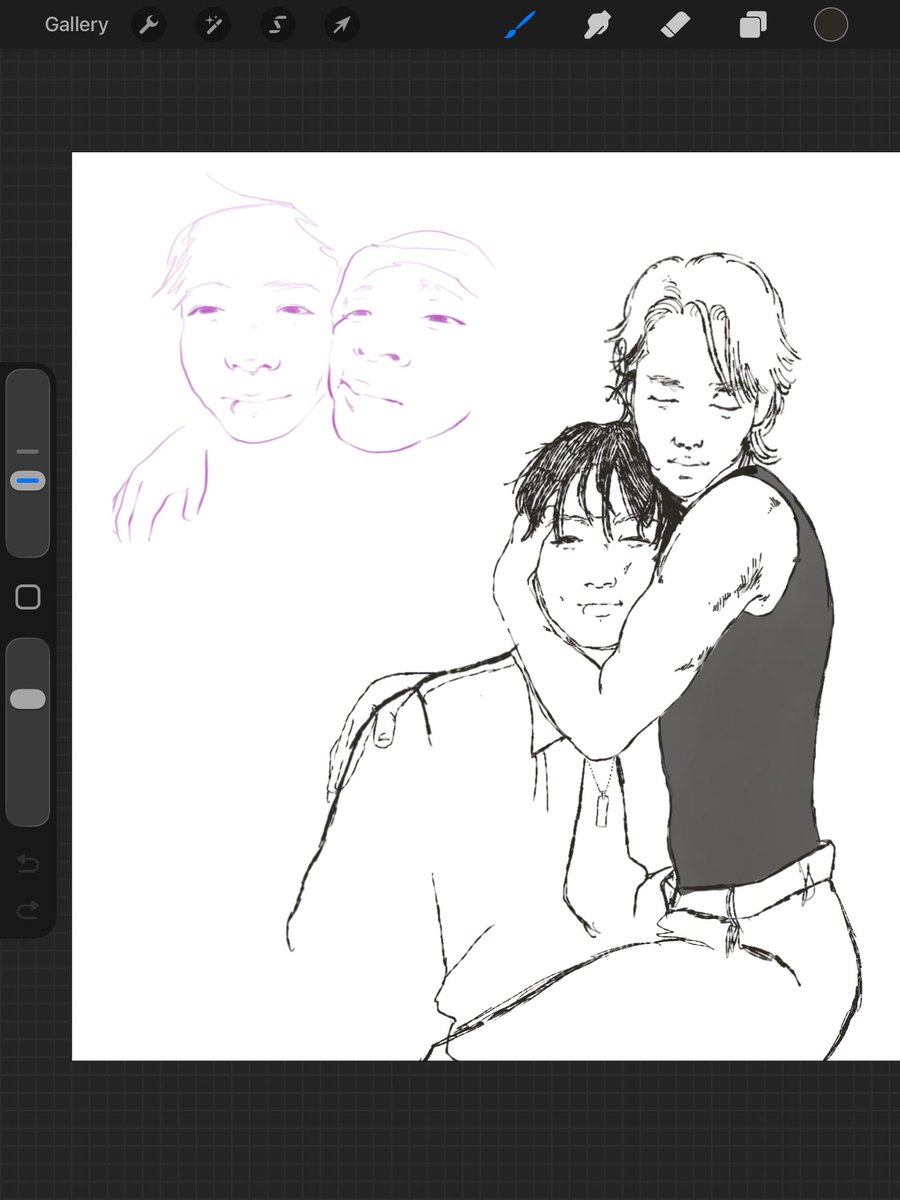Viewport: 900px width, 1200px height.
Task: Open the active color picker circle
Action: (831, 25)
